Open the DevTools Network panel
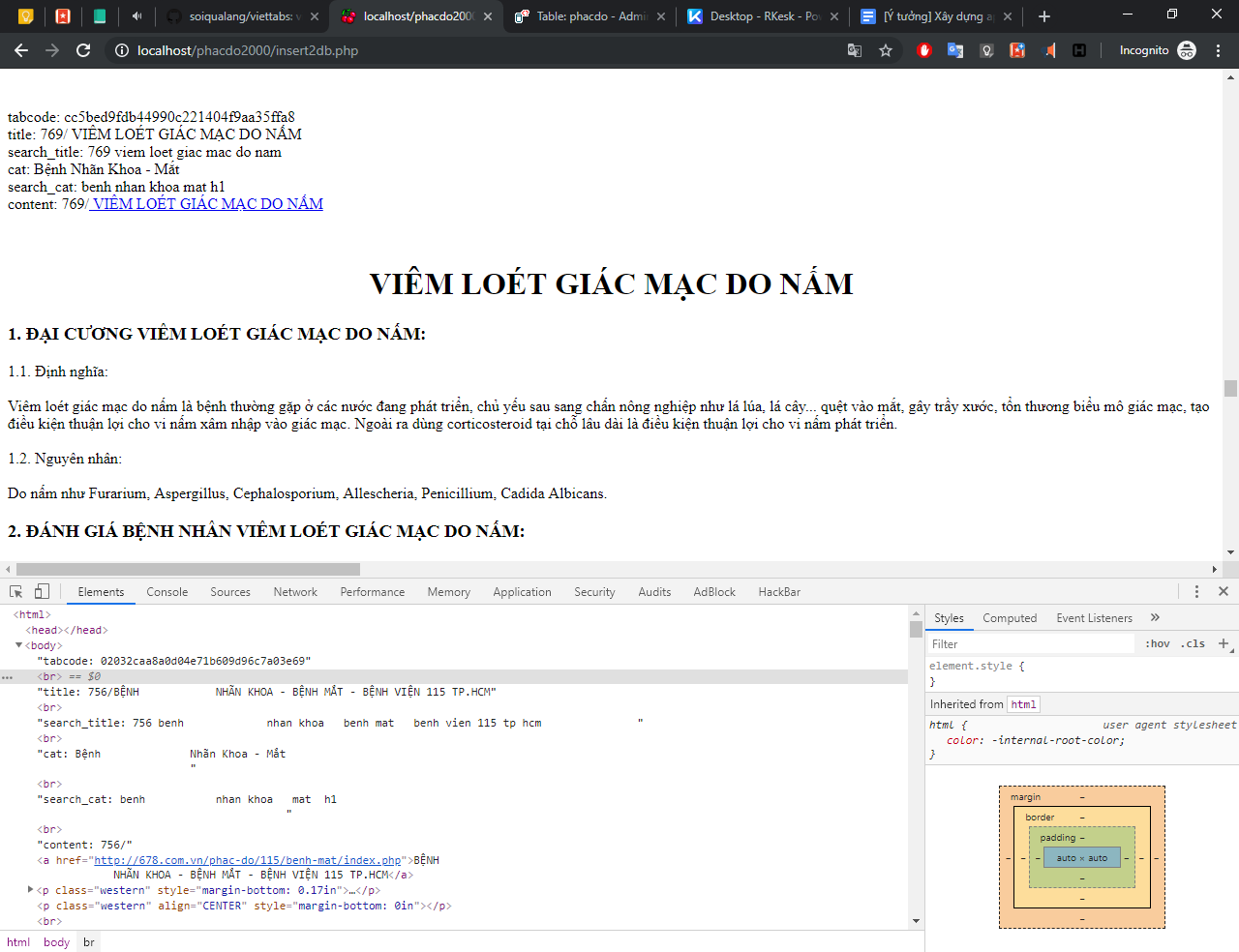Viewport: 1239px width, 952px height. point(295,592)
